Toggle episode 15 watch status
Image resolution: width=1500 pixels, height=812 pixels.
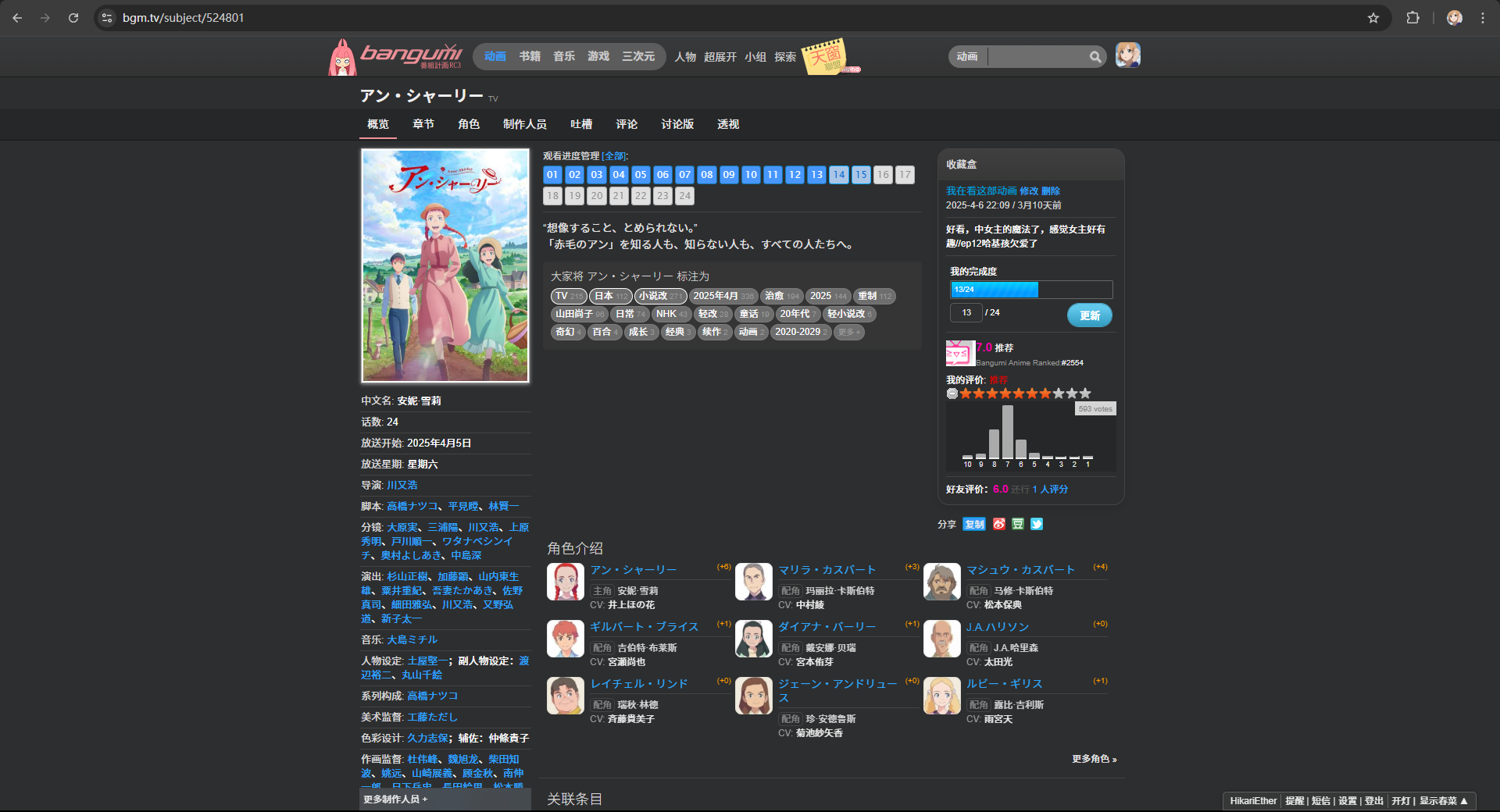[861, 174]
